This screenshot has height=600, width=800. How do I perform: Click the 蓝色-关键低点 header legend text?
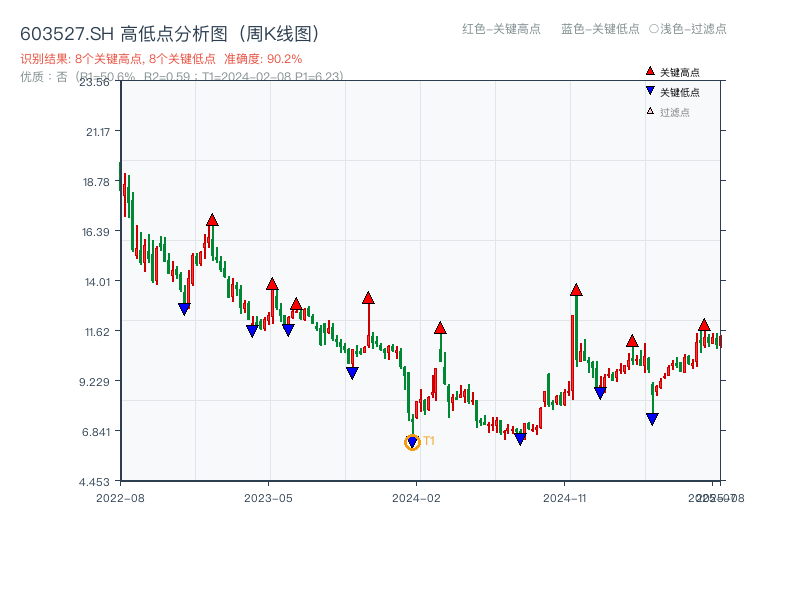(x=600, y=29)
